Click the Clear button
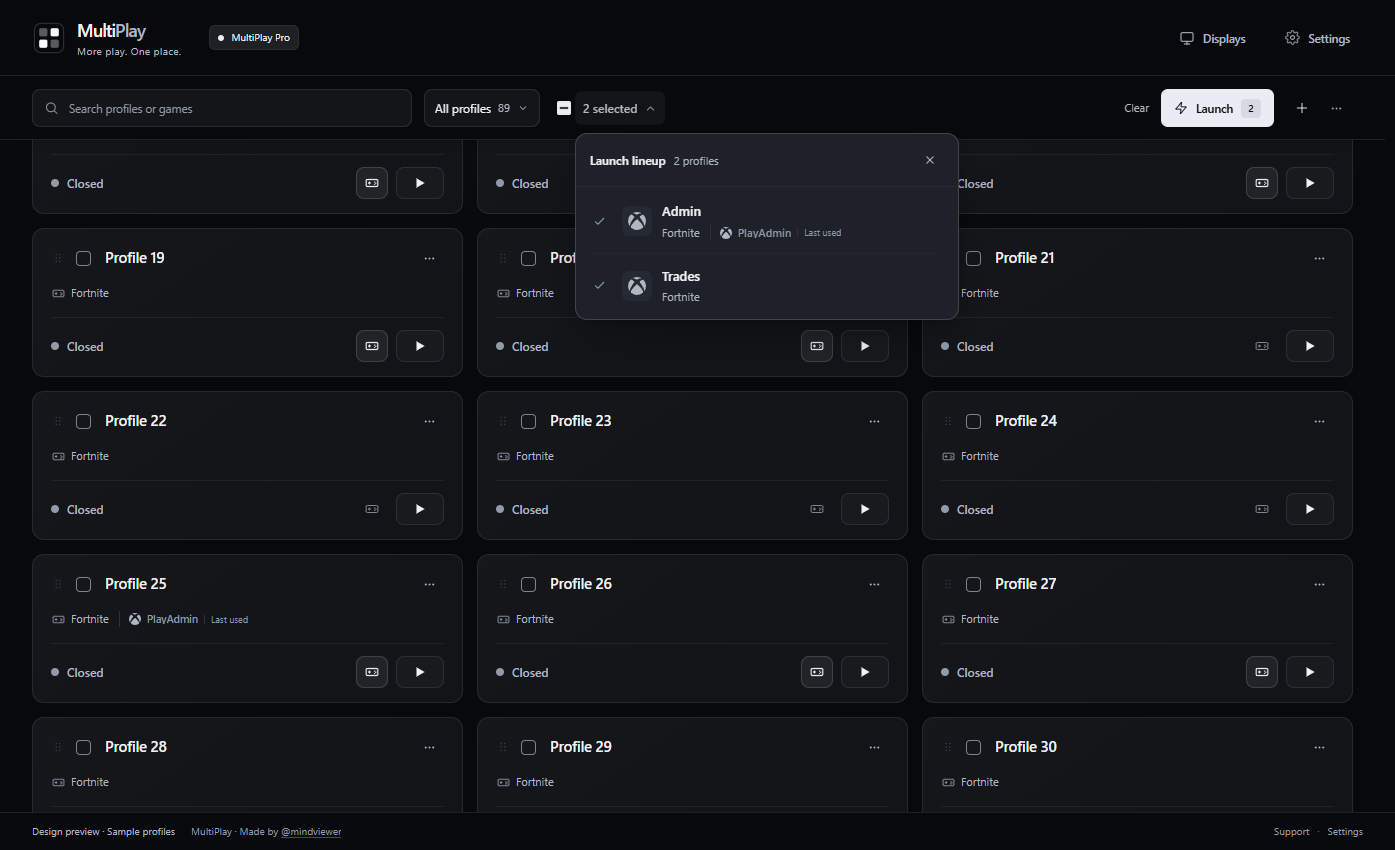The image size is (1395, 850). point(1136,108)
